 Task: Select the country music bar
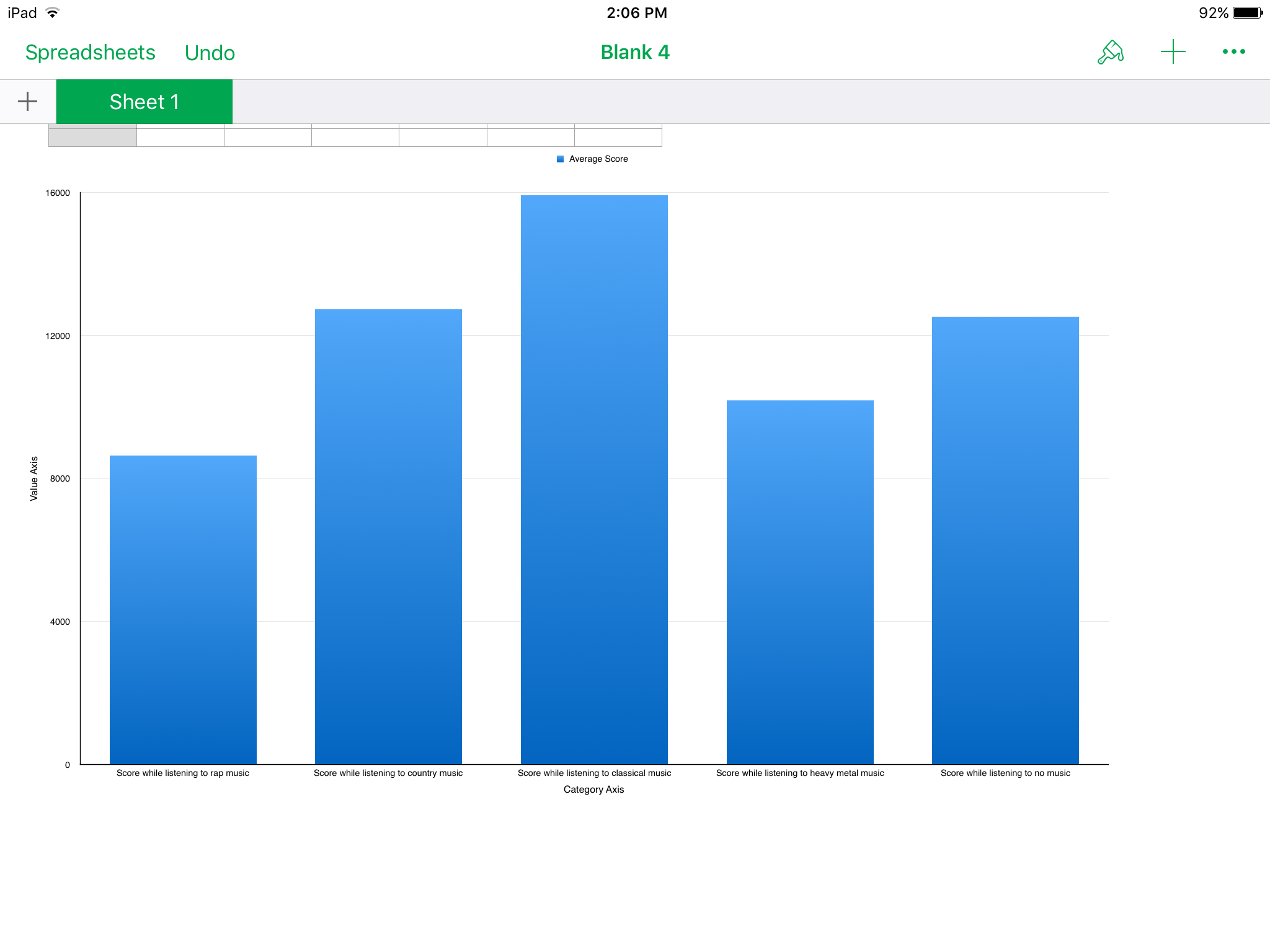coord(388,537)
